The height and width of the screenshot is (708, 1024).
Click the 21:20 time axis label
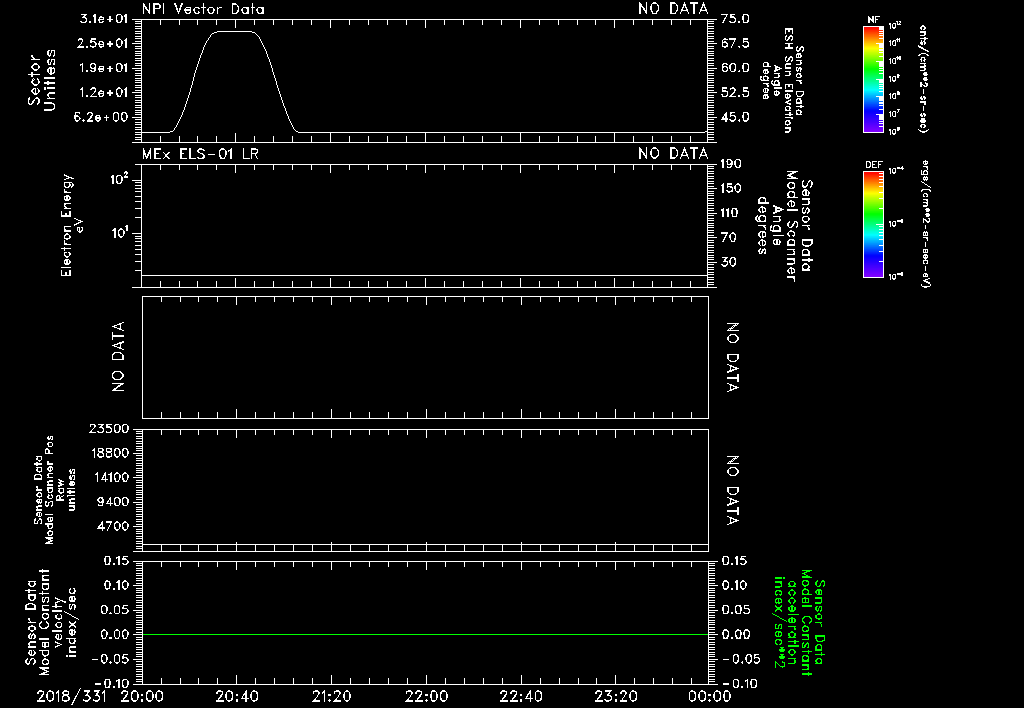331,696
